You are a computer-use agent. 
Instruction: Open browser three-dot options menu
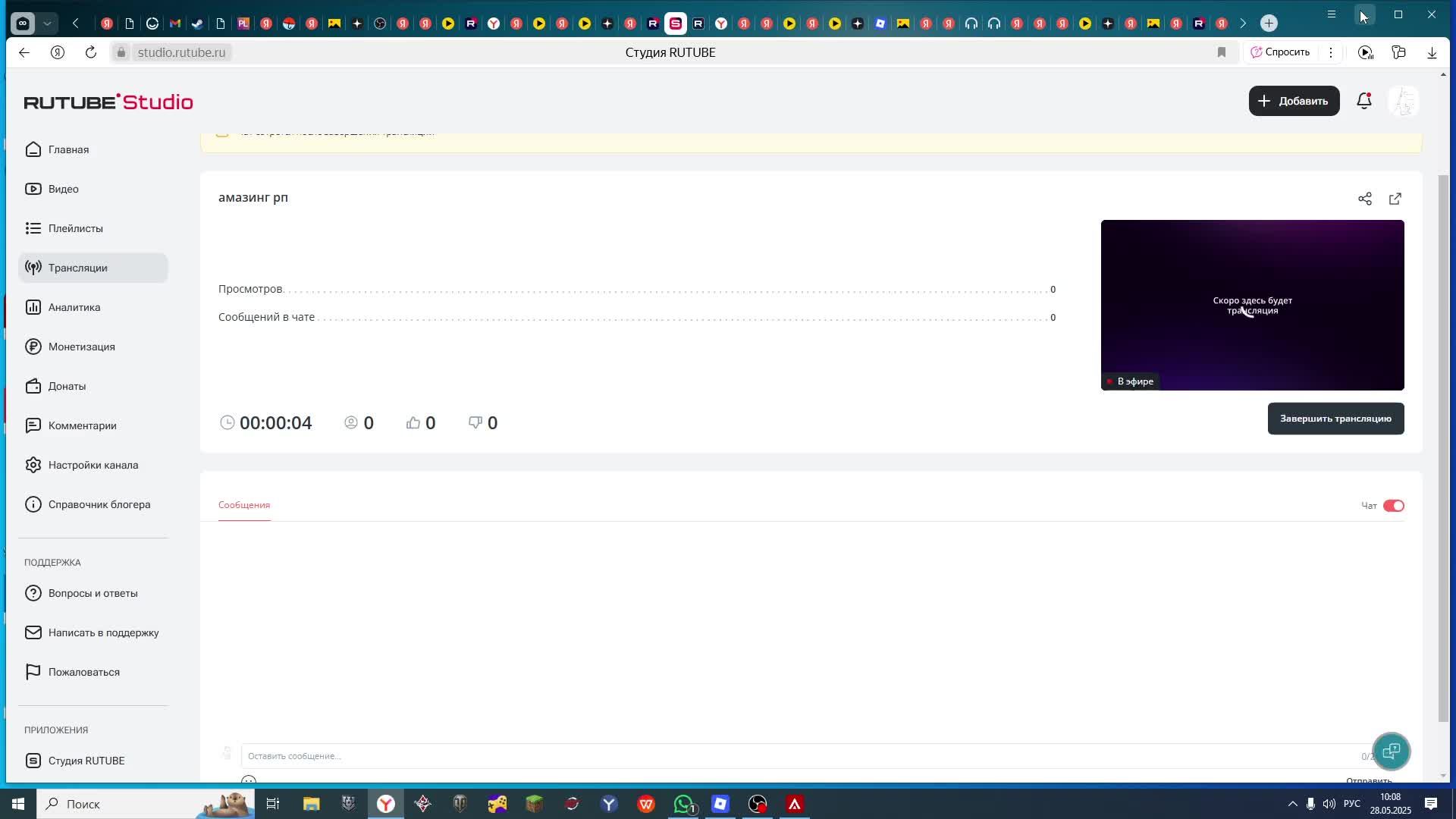point(1331,52)
